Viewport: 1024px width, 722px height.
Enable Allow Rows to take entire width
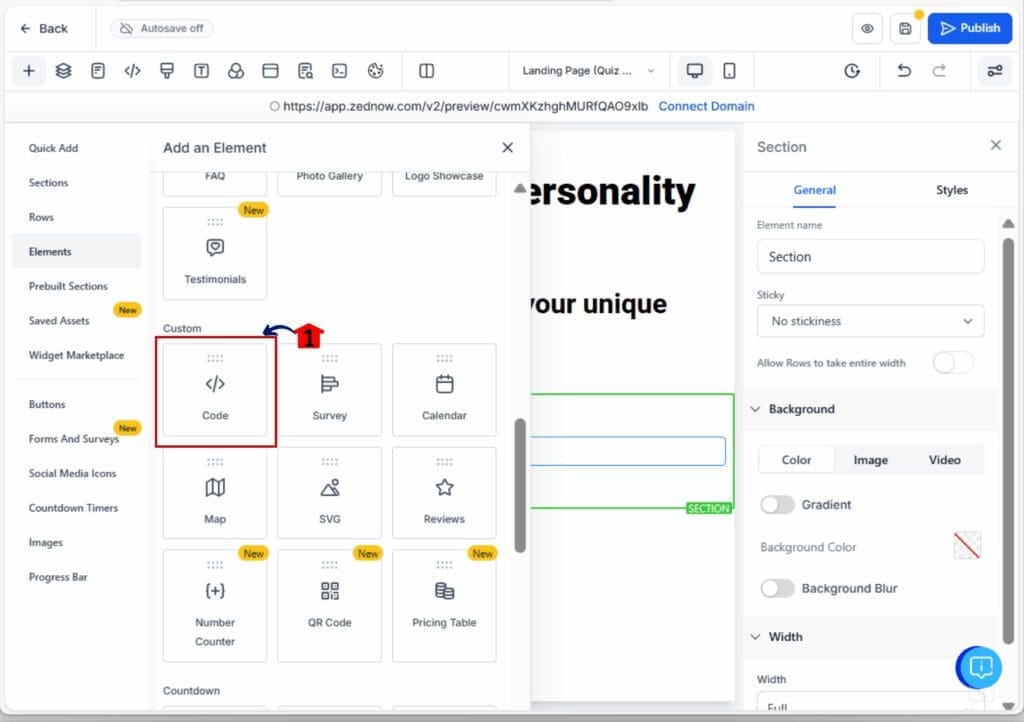coord(952,363)
